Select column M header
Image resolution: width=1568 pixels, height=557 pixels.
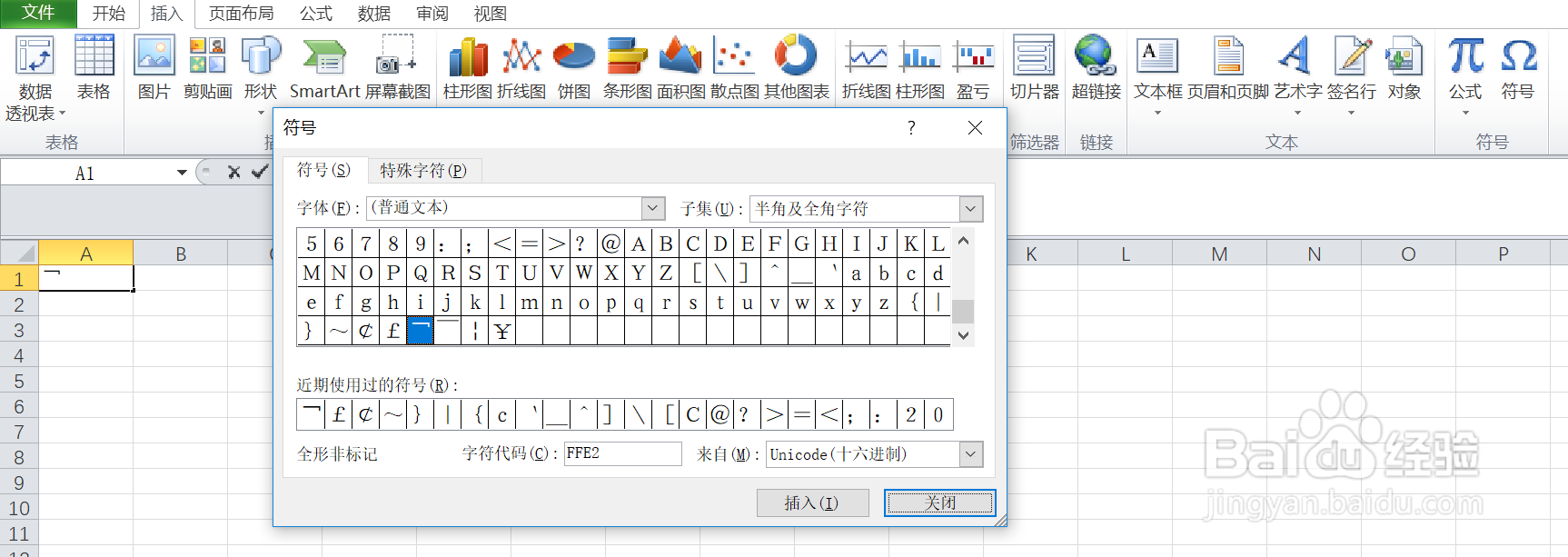pyautogui.click(x=1219, y=254)
